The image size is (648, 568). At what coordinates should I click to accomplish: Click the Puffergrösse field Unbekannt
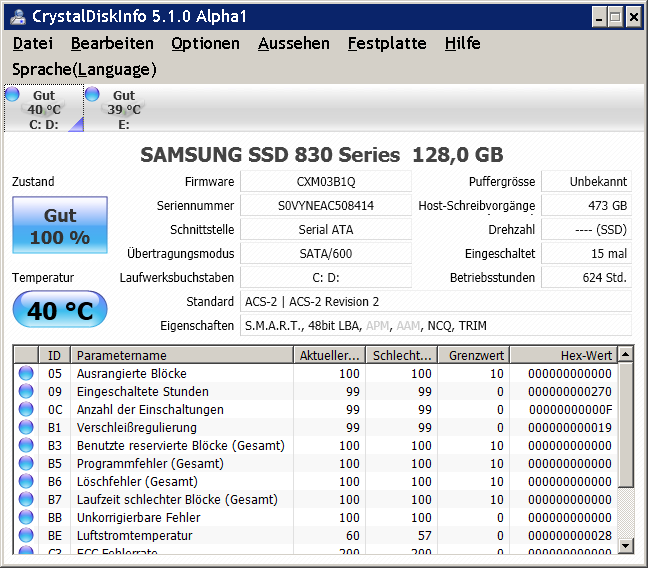coord(586,181)
